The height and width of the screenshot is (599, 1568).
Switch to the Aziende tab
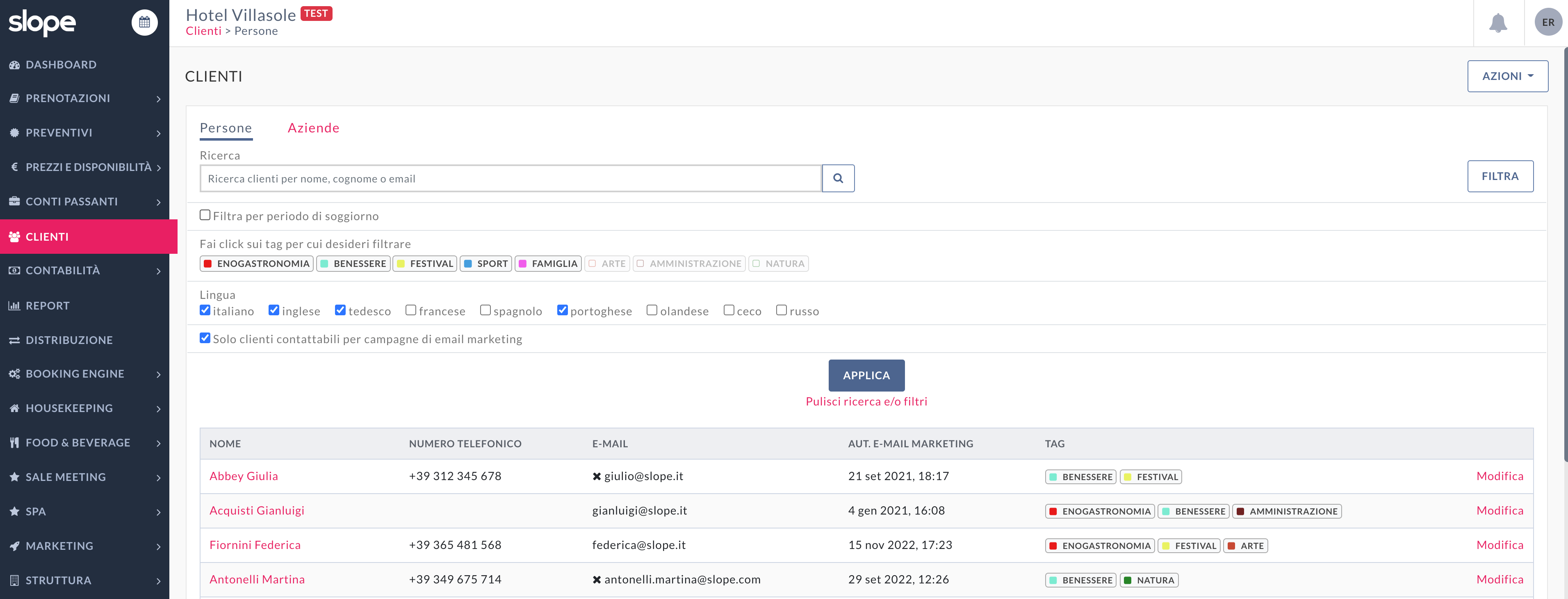point(313,128)
